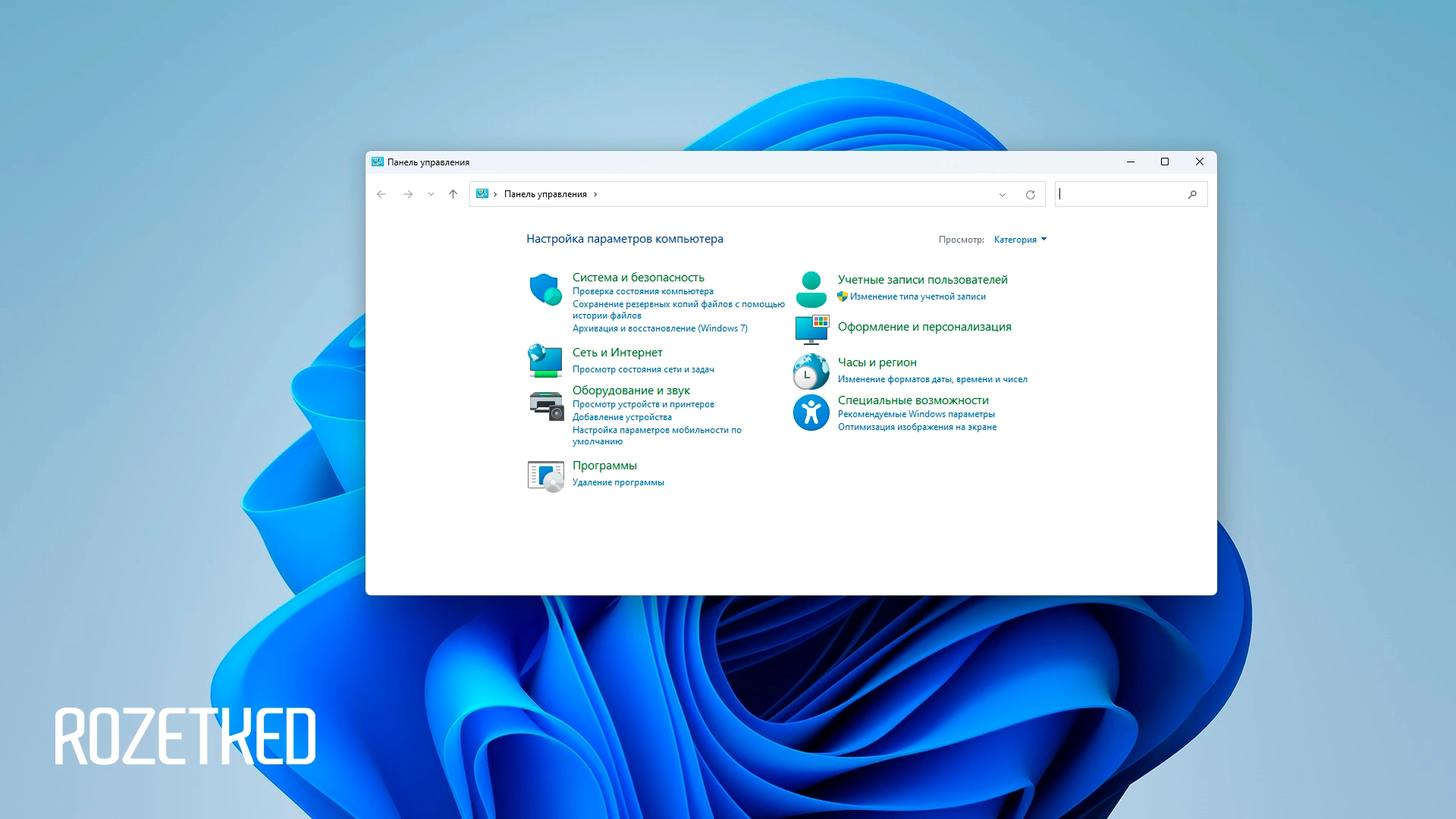This screenshot has height=819, width=1456.
Task: Click the Специальные возможности accessibility icon
Action: [x=811, y=413]
